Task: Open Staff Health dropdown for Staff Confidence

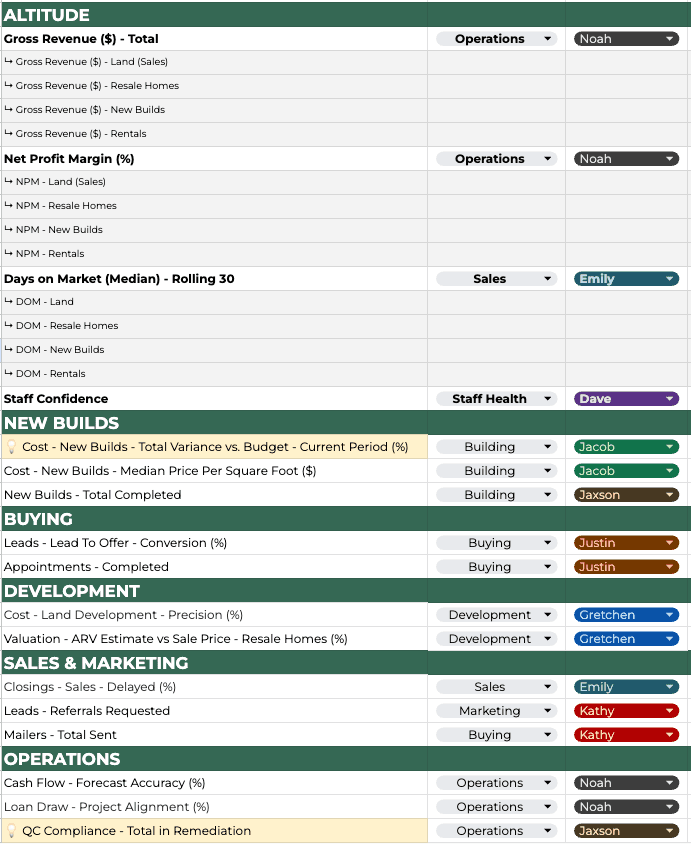Action: 496,399
